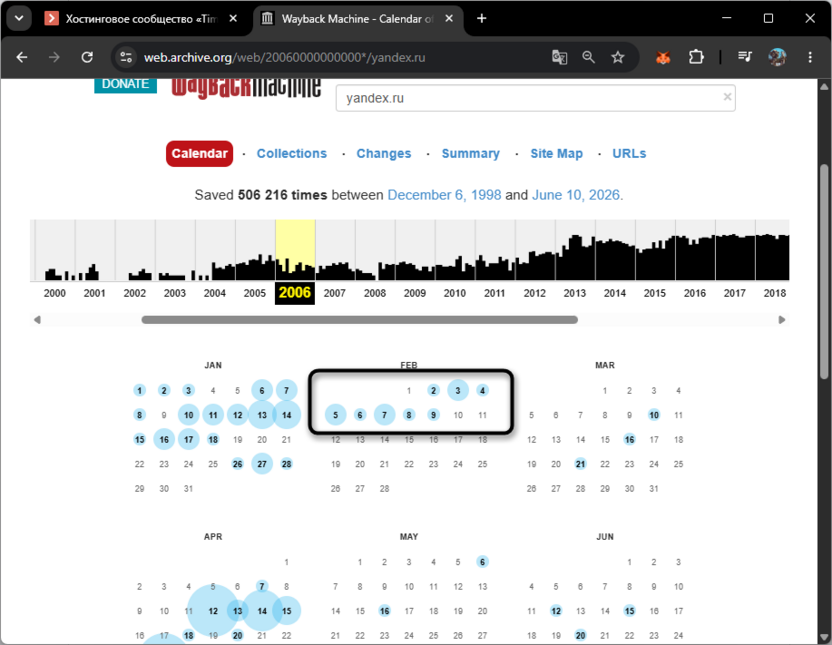Click the page vertical scrollbar thumb
This screenshot has height=645, width=832.
(x=824, y=272)
